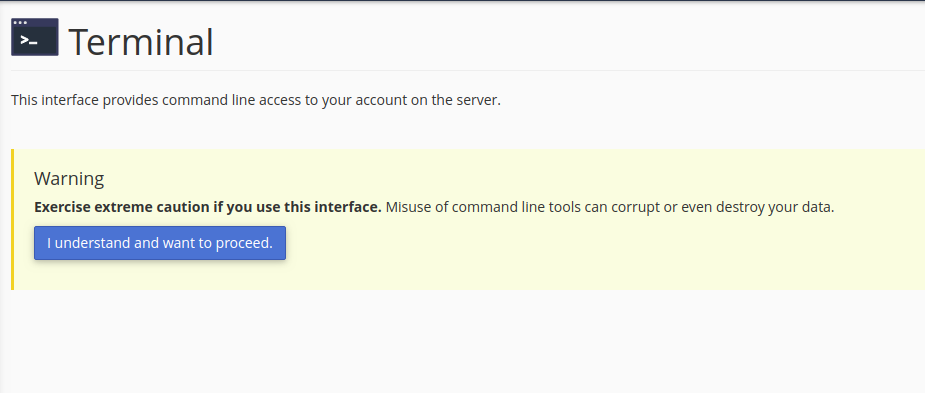Confirm with 'I understand and want to proceed.'
This screenshot has width=925, height=393.
point(160,243)
